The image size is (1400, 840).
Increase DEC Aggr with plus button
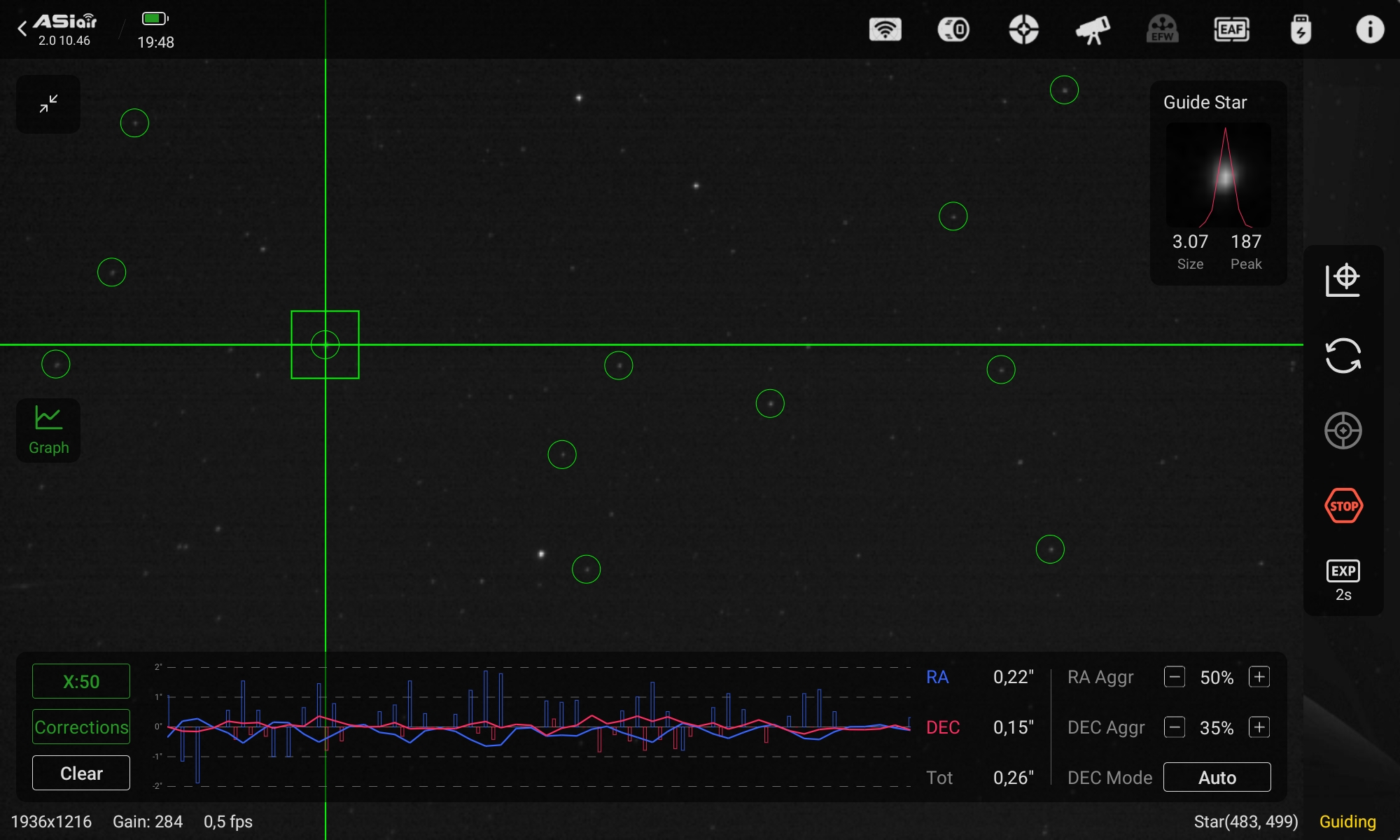tap(1259, 727)
